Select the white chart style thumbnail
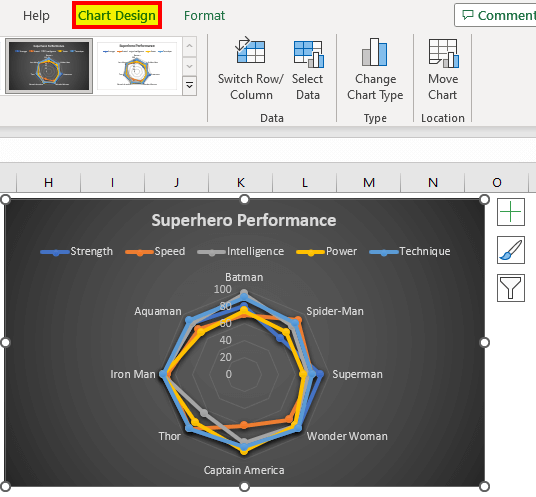This screenshot has width=536, height=497. 137,66
